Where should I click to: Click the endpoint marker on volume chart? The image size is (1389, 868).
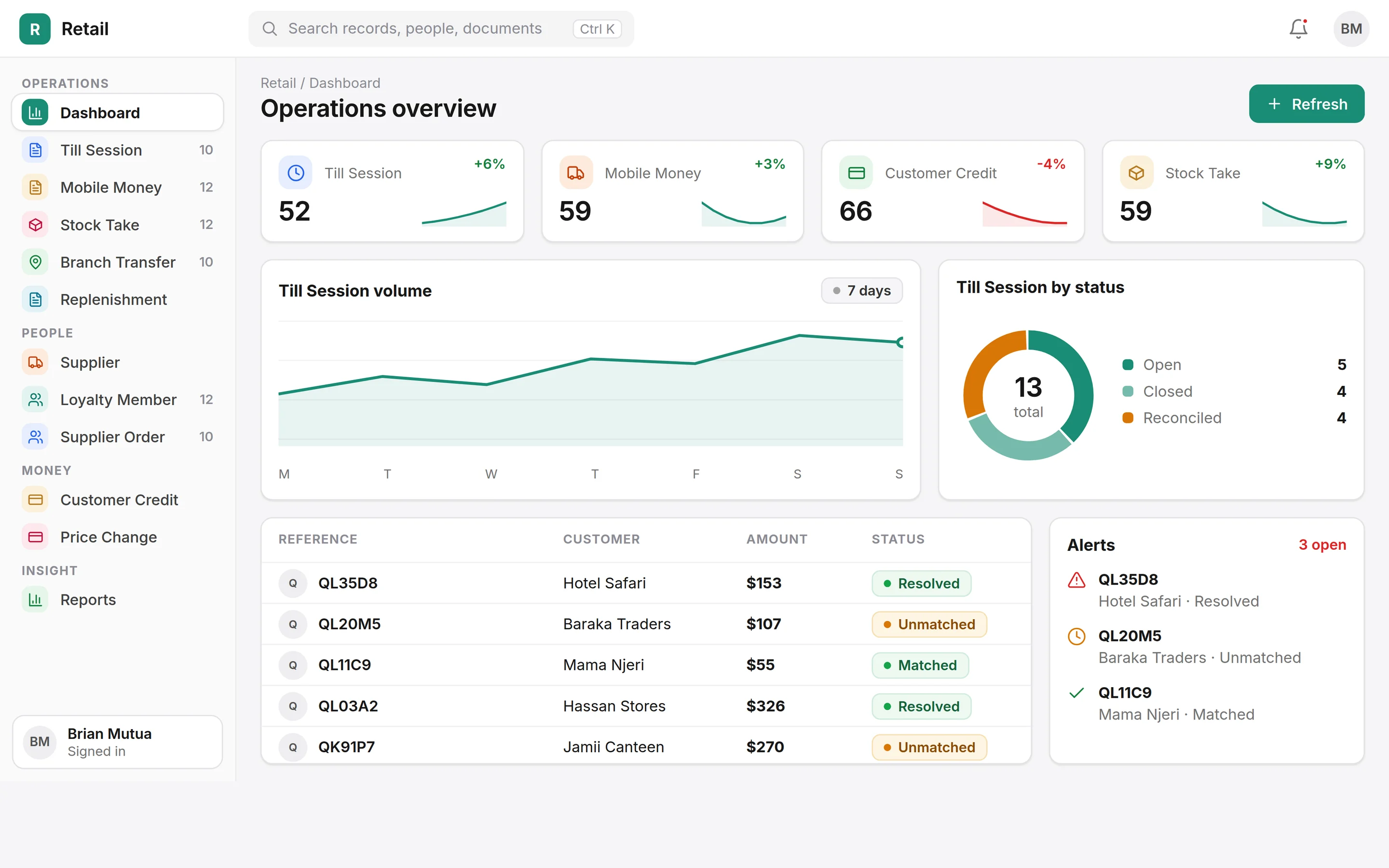(900, 342)
